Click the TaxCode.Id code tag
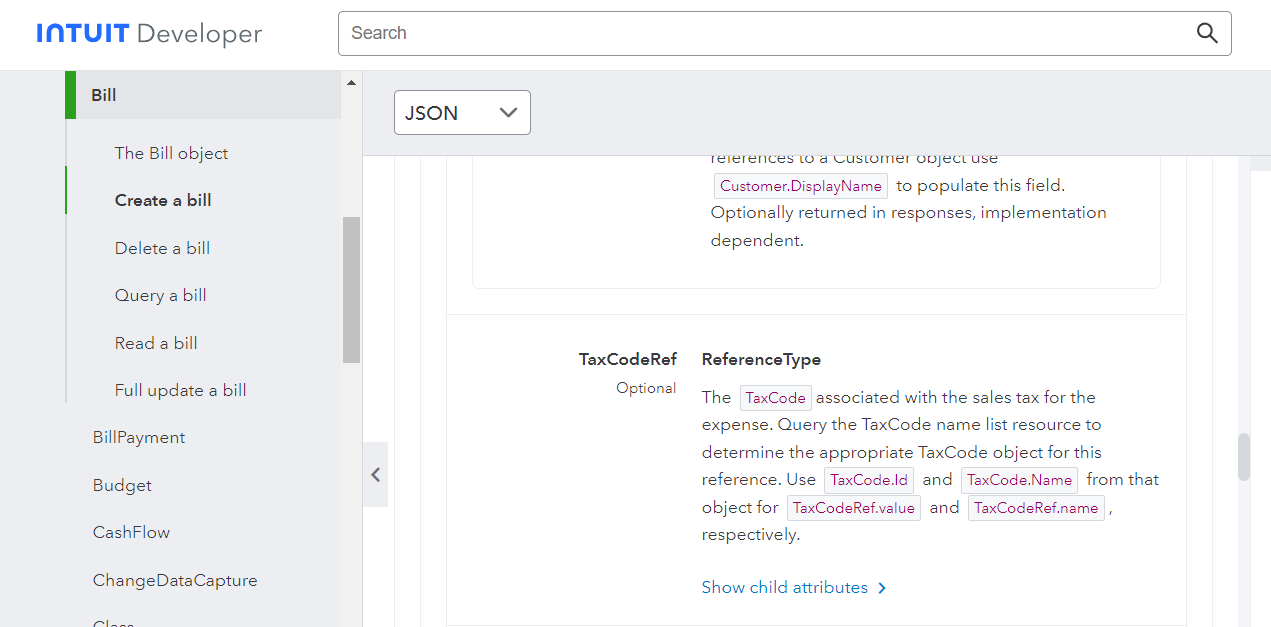The width and height of the screenshot is (1271, 627). tap(869, 480)
